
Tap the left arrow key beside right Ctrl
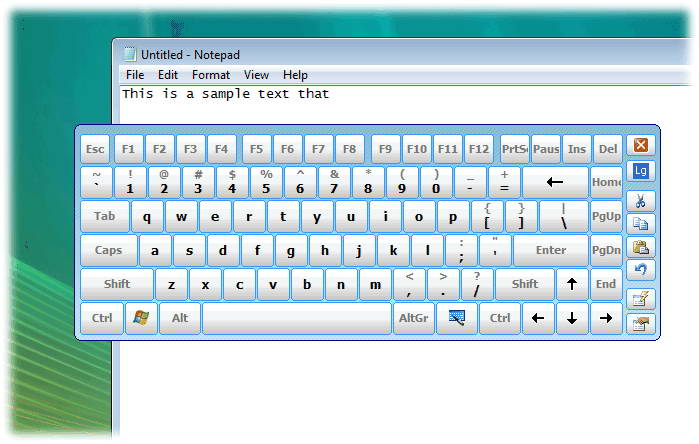point(538,318)
